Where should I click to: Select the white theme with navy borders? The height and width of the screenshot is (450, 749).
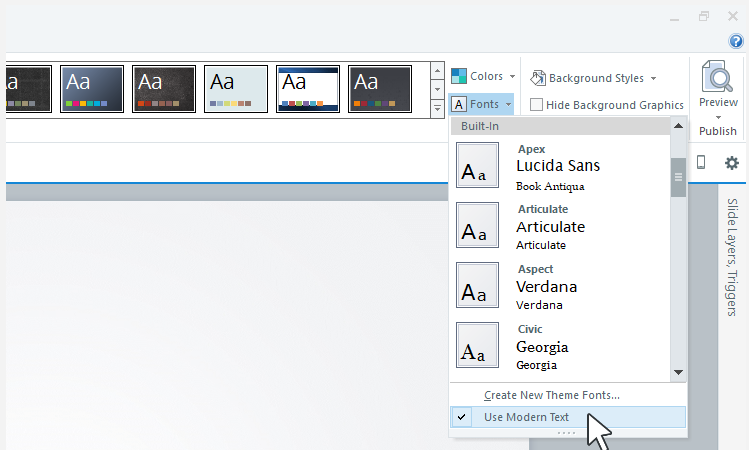[308, 89]
